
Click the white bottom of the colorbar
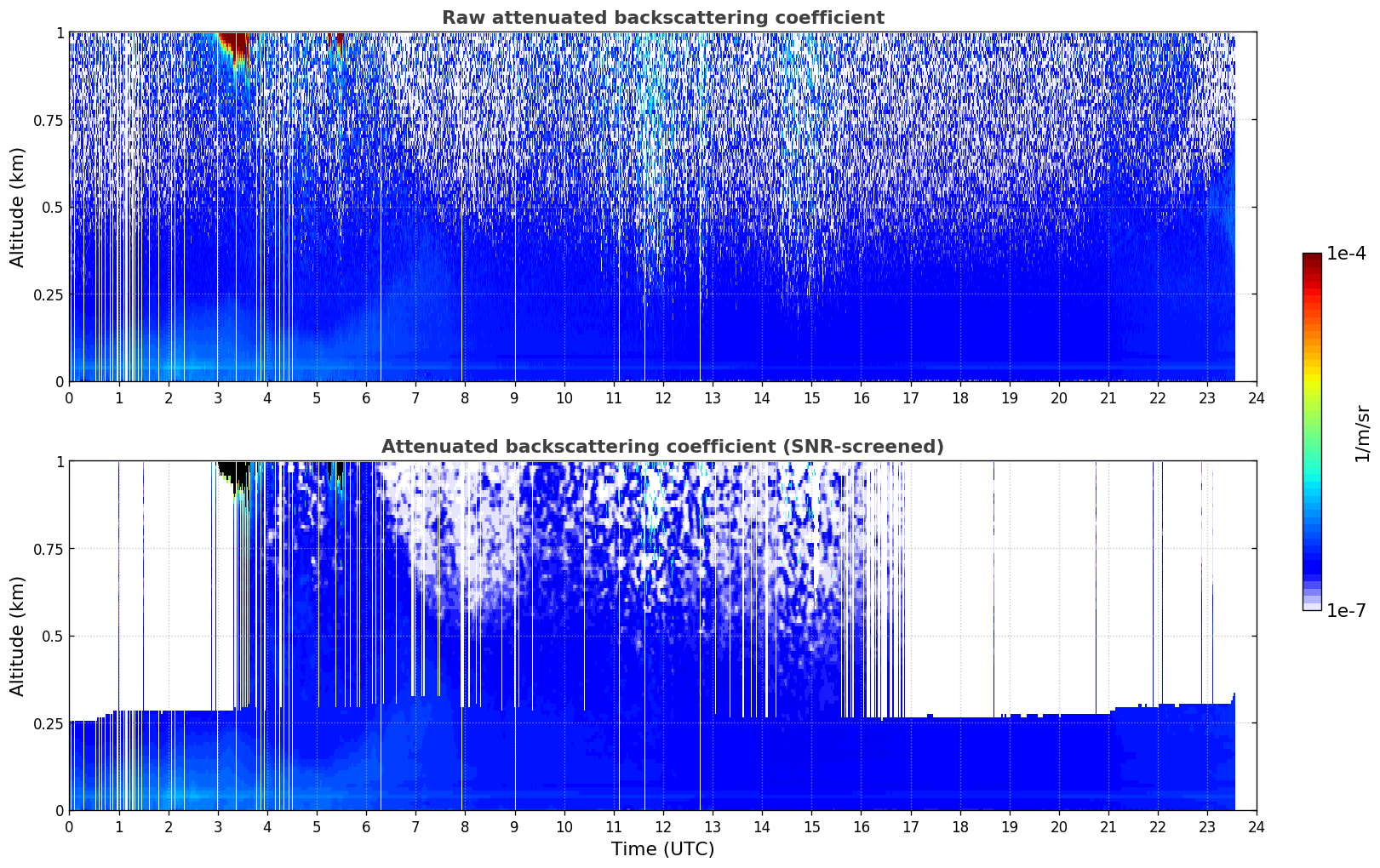[1311, 606]
